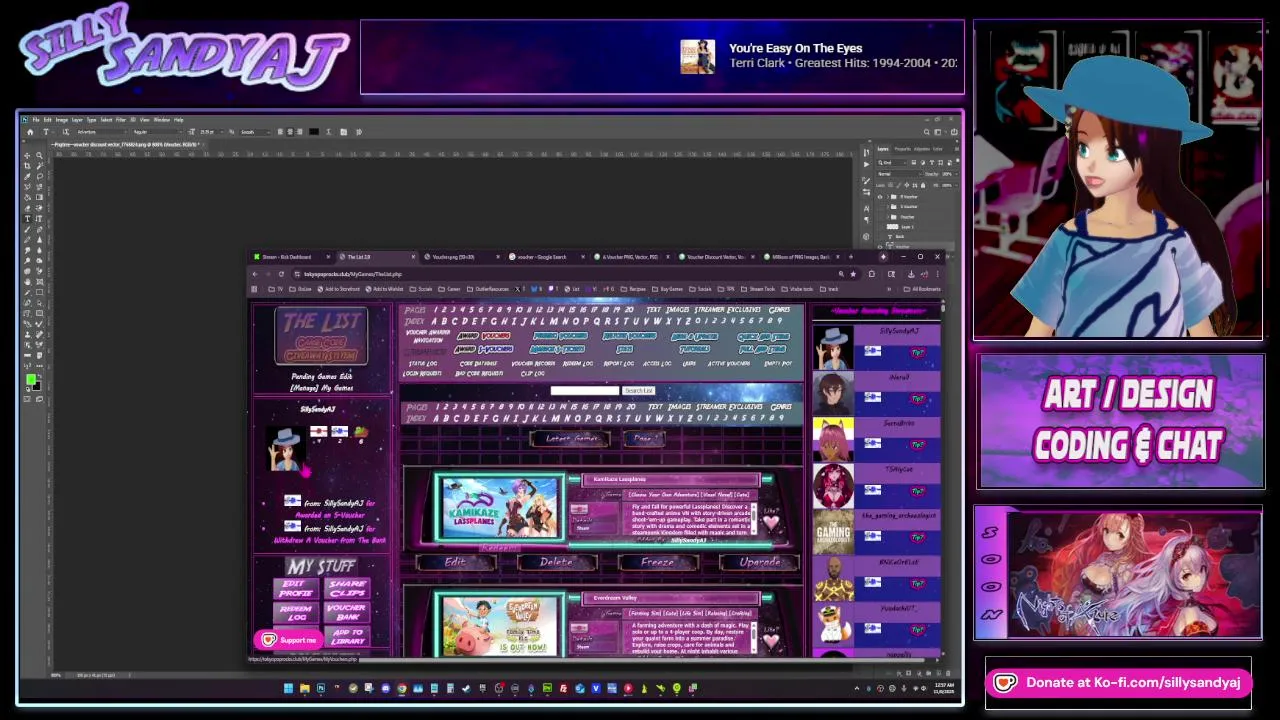Open browser downloads icon
Image resolution: width=1280 pixels, height=720 pixels.
911,274
